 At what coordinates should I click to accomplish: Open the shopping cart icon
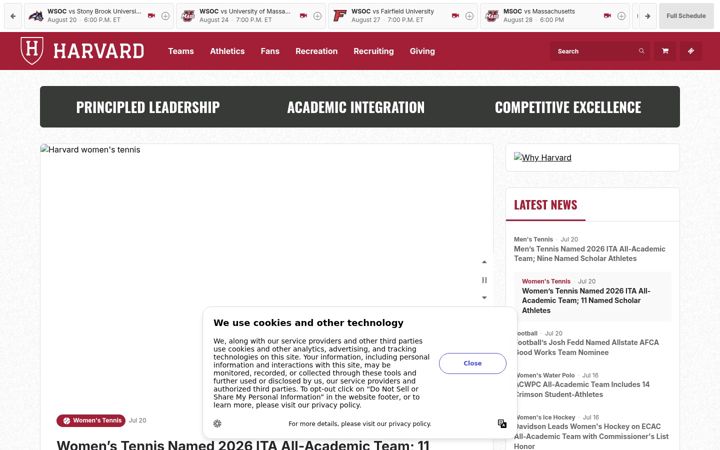(x=665, y=51)
